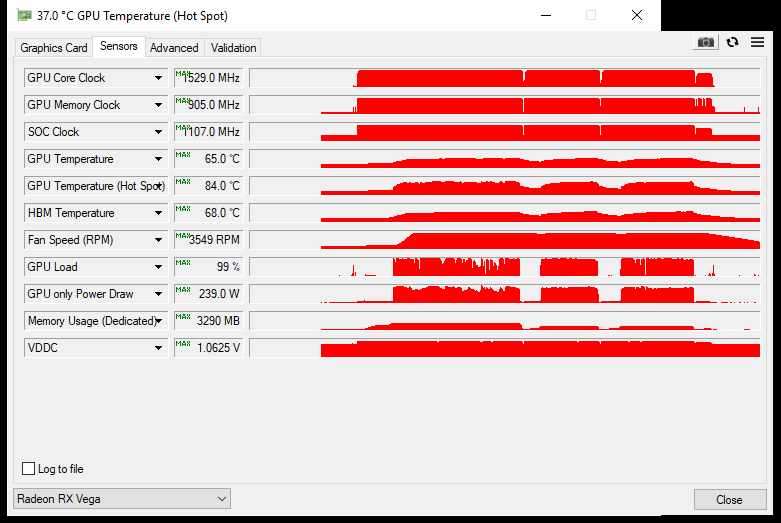
Task: Click the 68.0 °C HBM temperature value
Action: [x=209, y=213]
